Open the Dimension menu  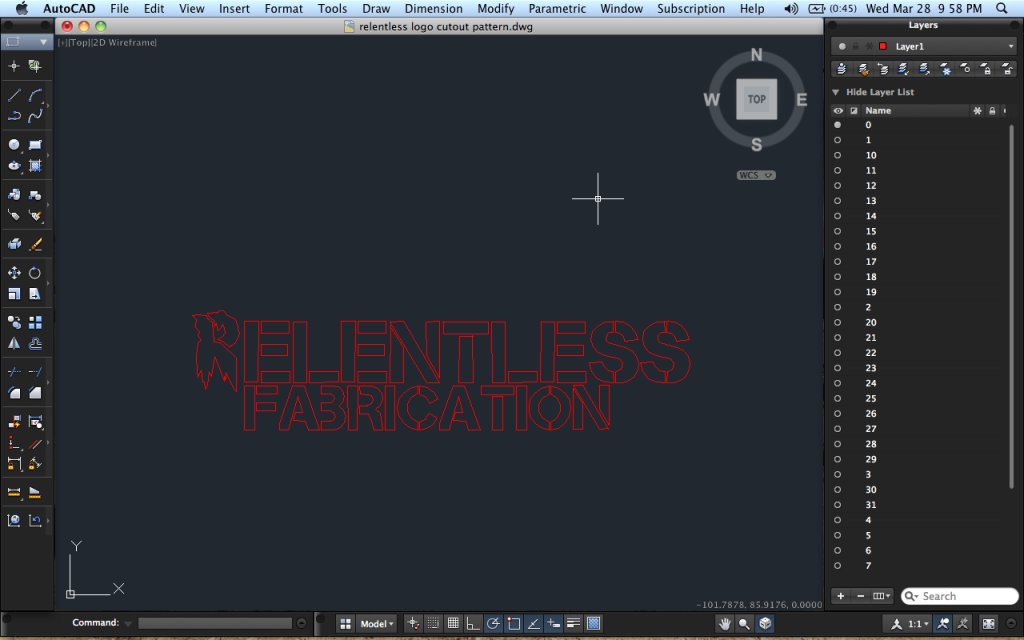(x=434, y=8)
